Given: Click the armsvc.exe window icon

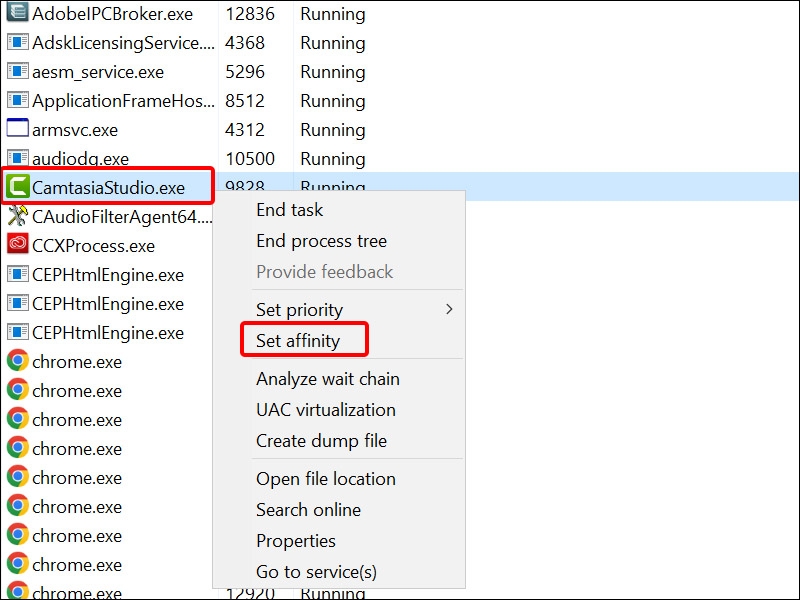Looking at the screenshot, I should tap(17, 129).
